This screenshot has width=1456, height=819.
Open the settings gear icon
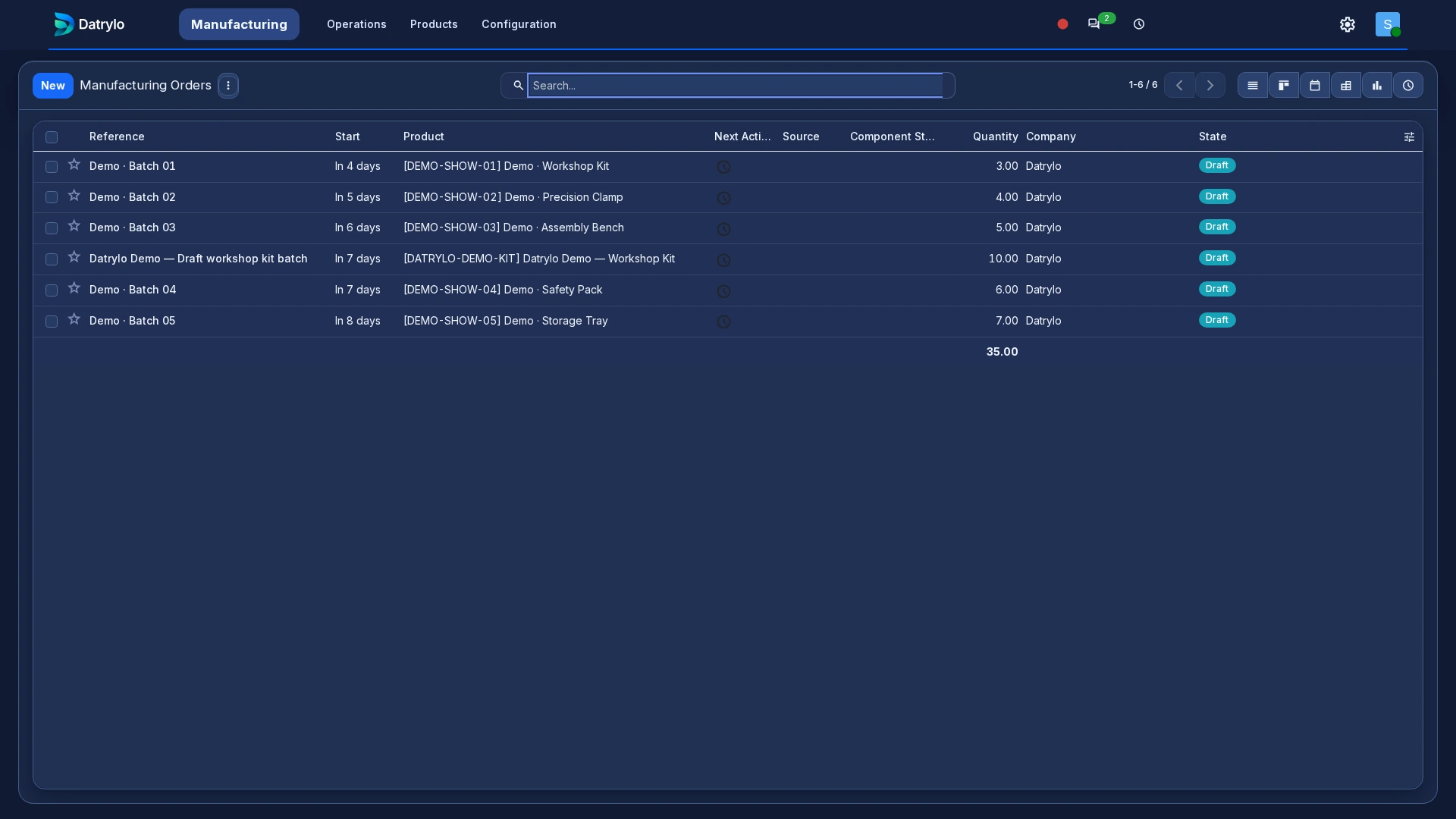tap(1348, 24)
